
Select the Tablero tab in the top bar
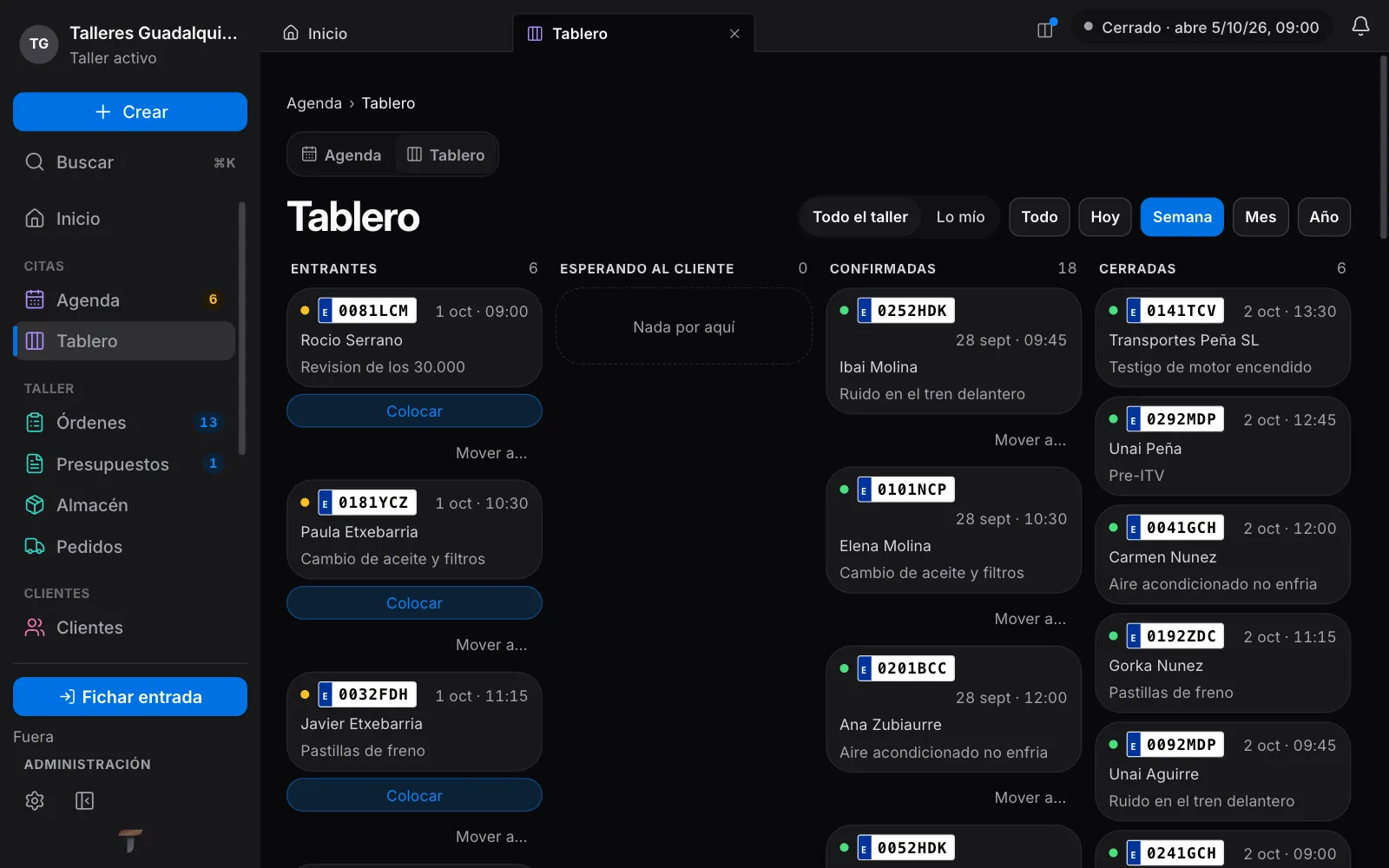point(634,34)
